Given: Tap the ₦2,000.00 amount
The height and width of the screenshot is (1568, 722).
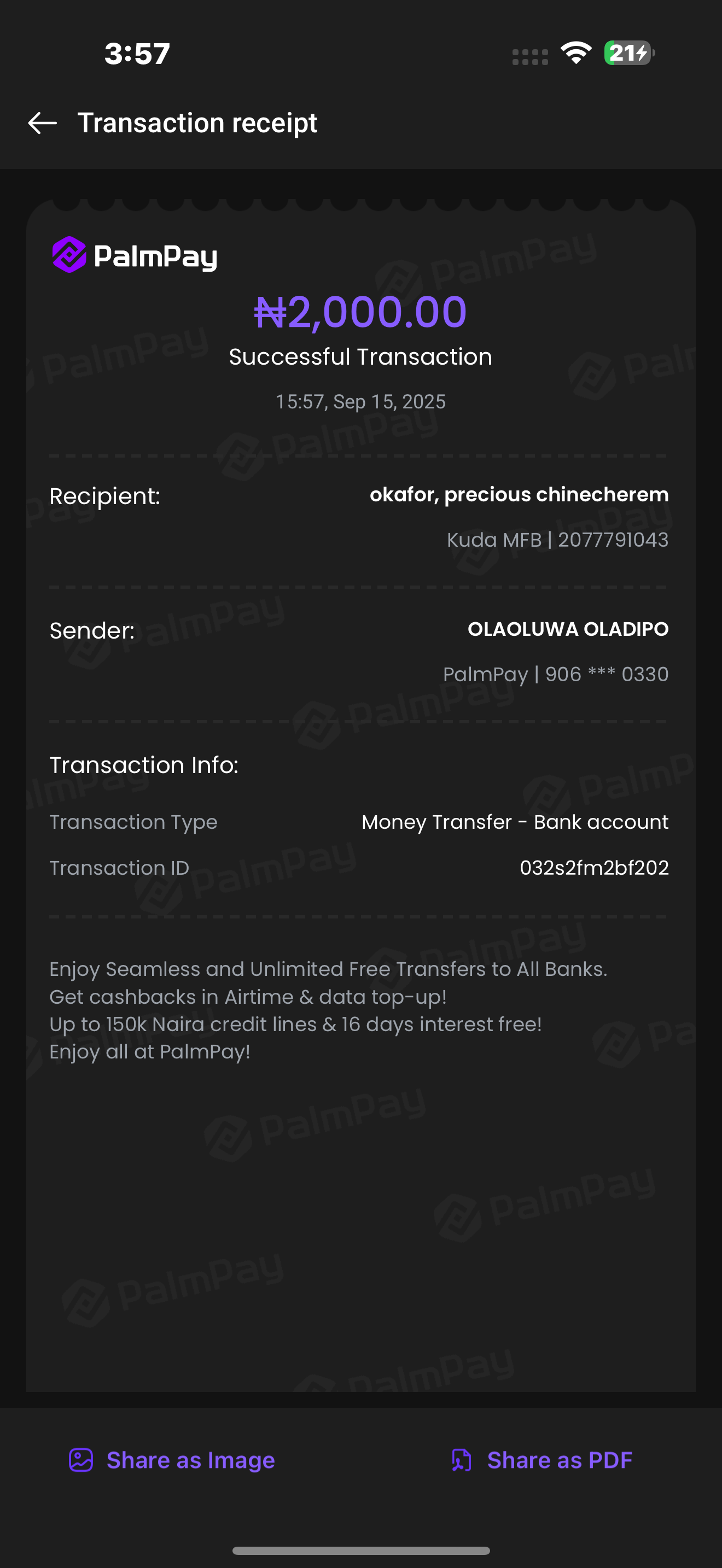Looking at the screenshot, I should tap(360, 312).
